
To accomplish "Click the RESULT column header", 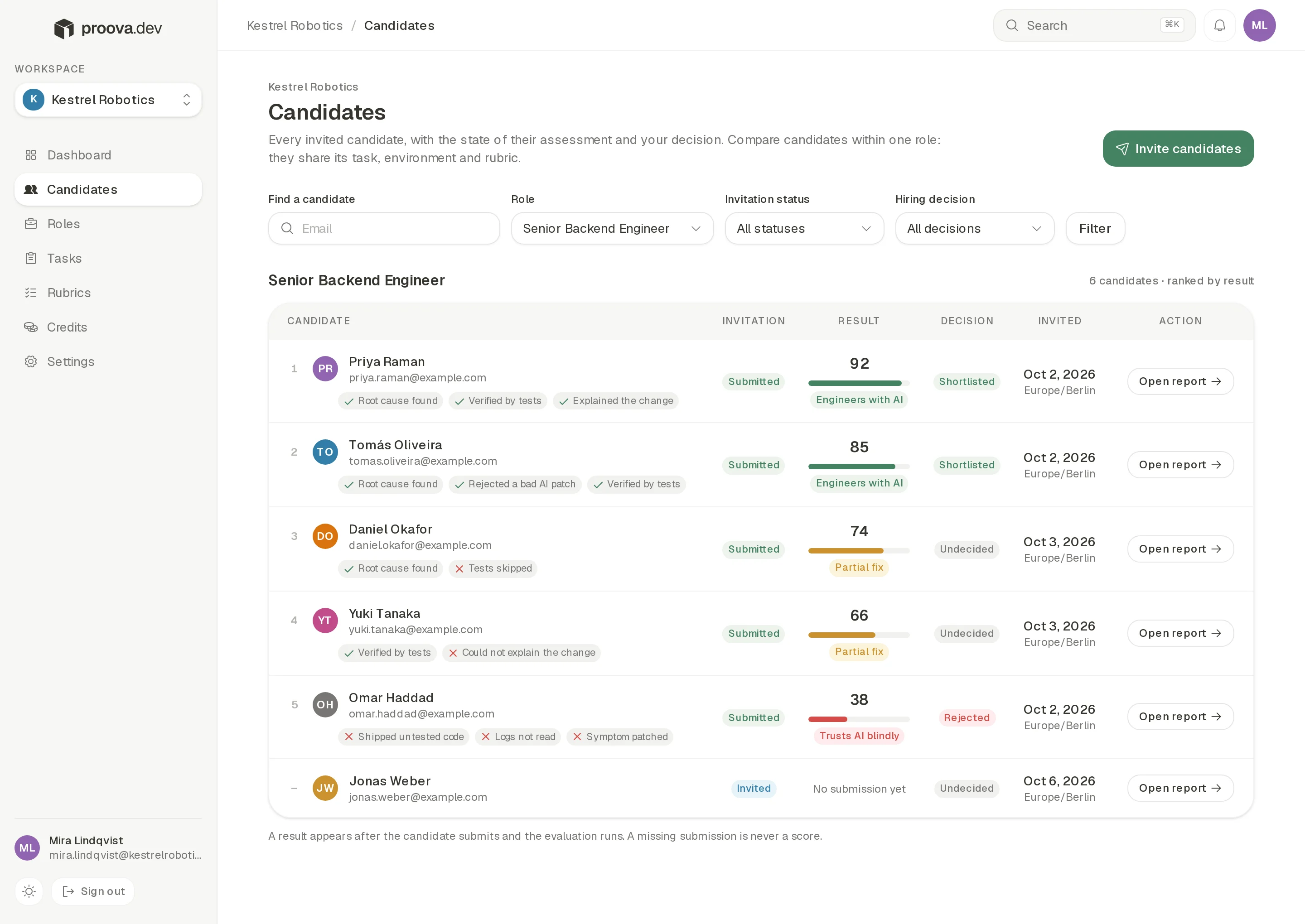I will pyautogui.click(x=858, y=321).
